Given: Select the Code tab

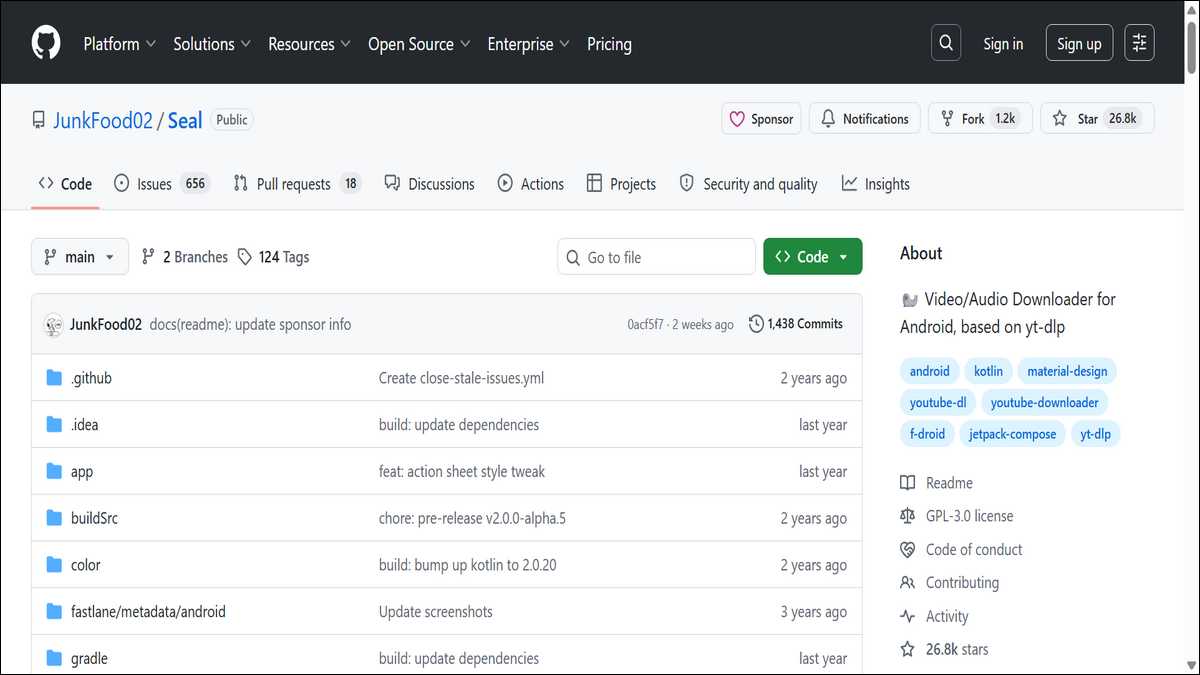Looking at the screenshot, I should point(65,184).
